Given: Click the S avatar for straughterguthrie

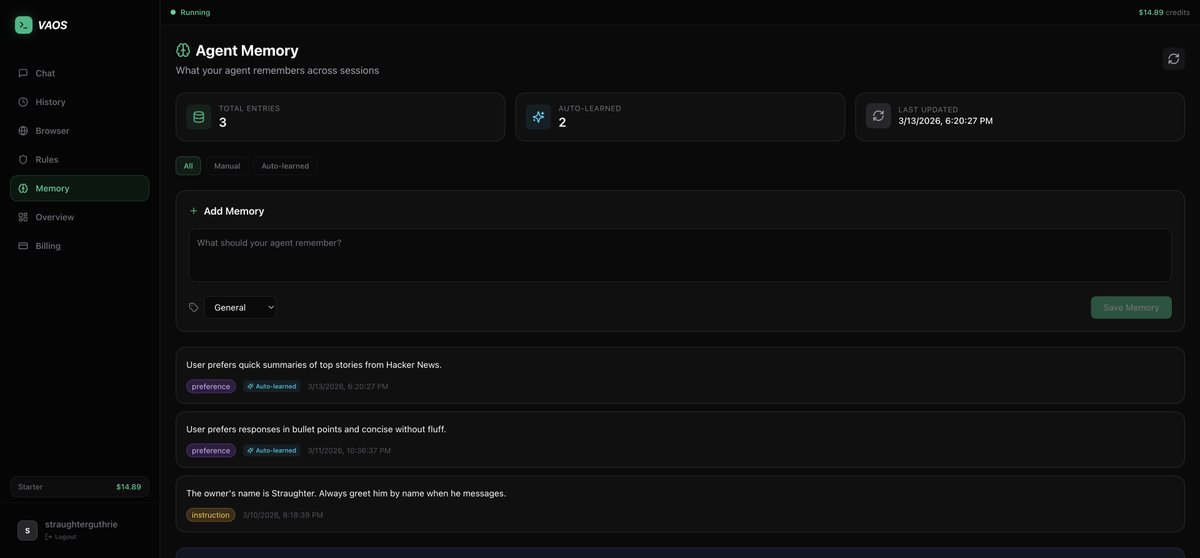Looking at the screenshot, I should tap(27, 530).
